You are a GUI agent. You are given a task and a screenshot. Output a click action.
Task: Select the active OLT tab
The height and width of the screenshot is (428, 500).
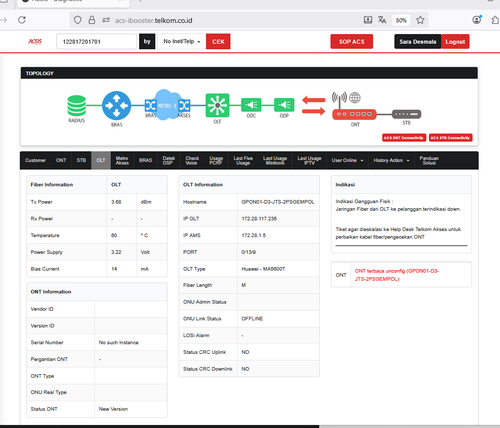101,160
